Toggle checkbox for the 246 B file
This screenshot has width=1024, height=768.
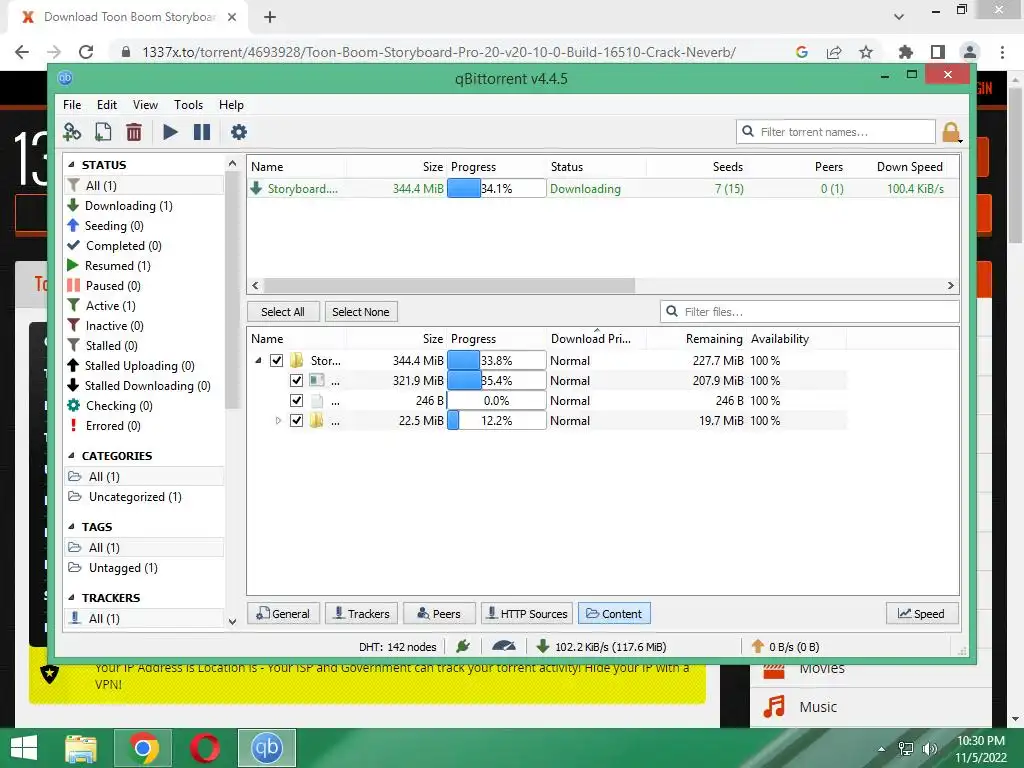coord(296,401)
